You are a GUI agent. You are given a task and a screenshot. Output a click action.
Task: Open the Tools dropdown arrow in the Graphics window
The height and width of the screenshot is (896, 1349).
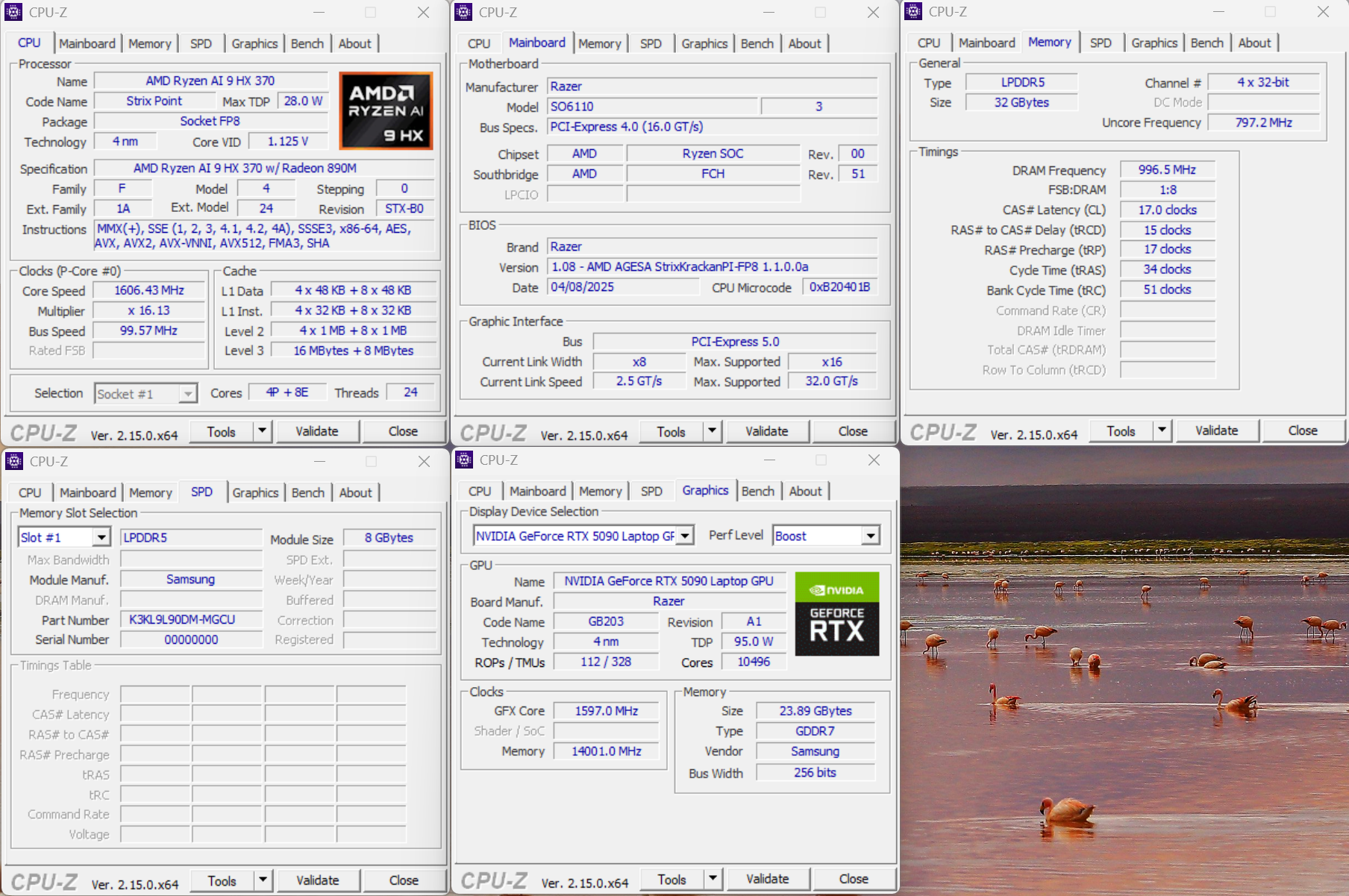(x=713, y=879)
